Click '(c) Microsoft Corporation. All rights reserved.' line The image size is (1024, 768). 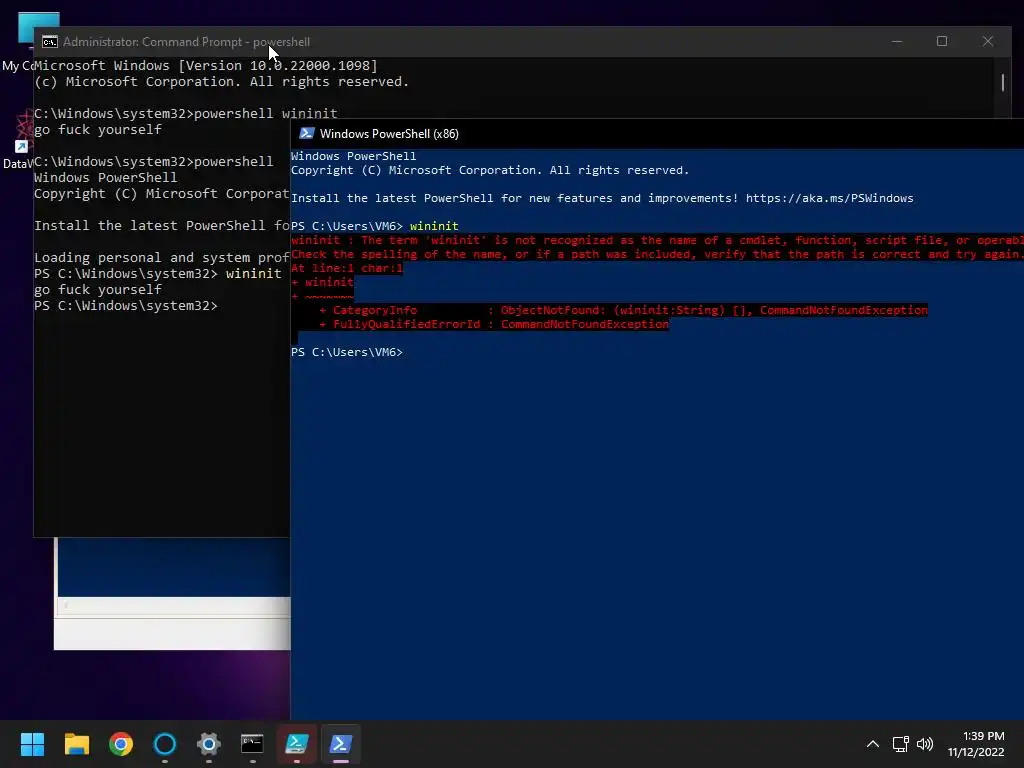coord(221,82)
